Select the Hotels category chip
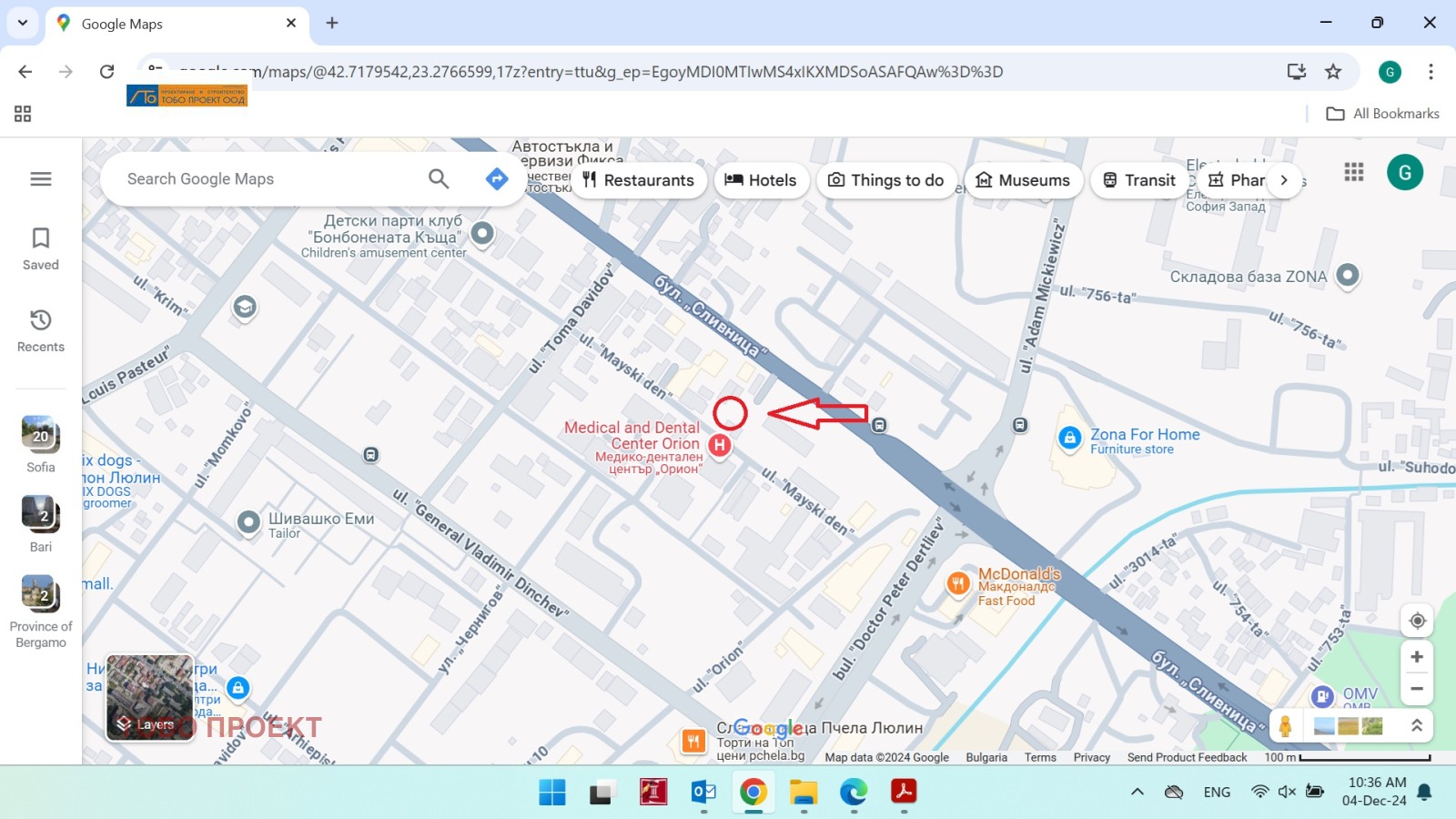 tap(761, 180)
